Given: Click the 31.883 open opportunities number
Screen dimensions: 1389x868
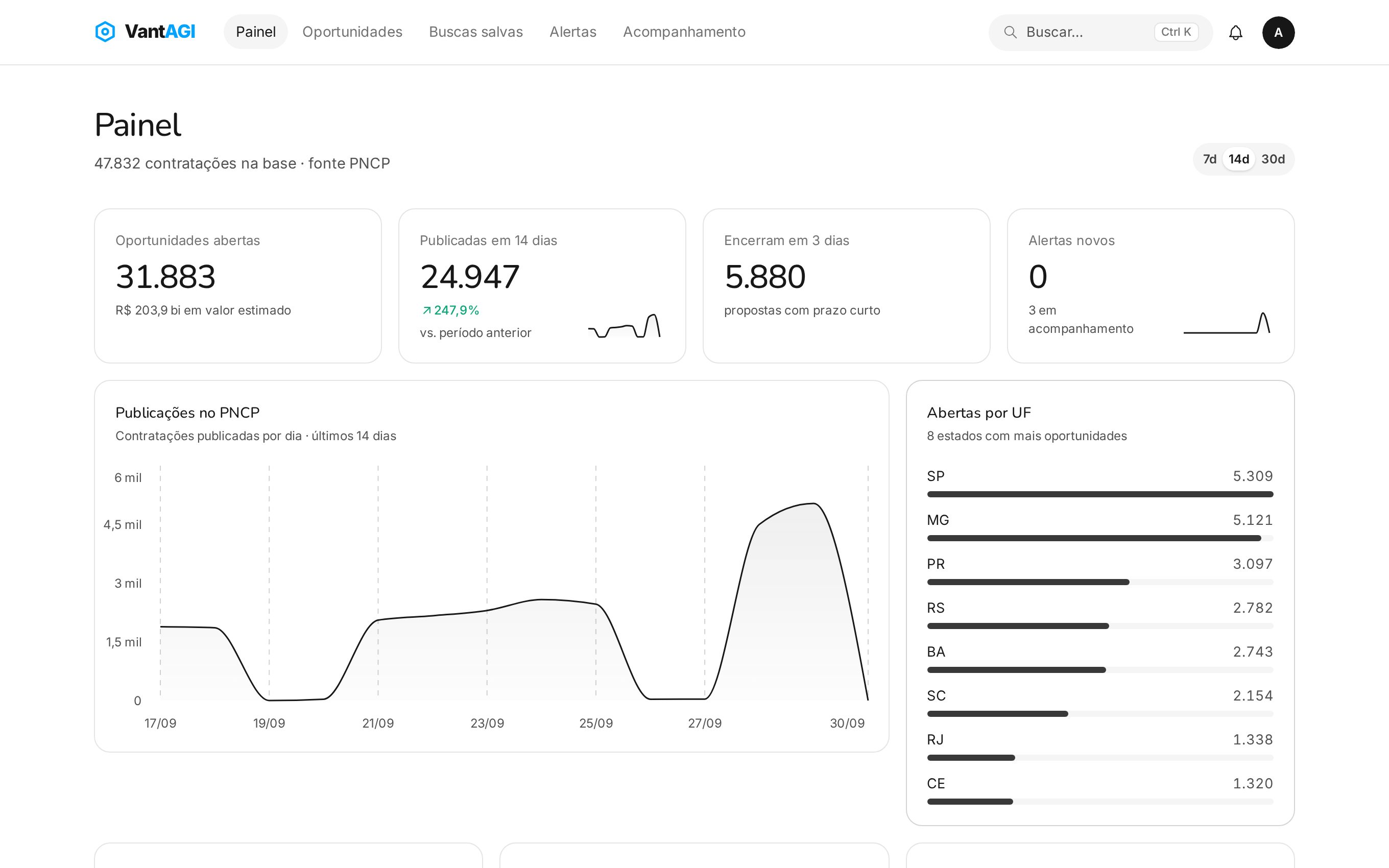Looking at the screenshot, I should (165, 277).
